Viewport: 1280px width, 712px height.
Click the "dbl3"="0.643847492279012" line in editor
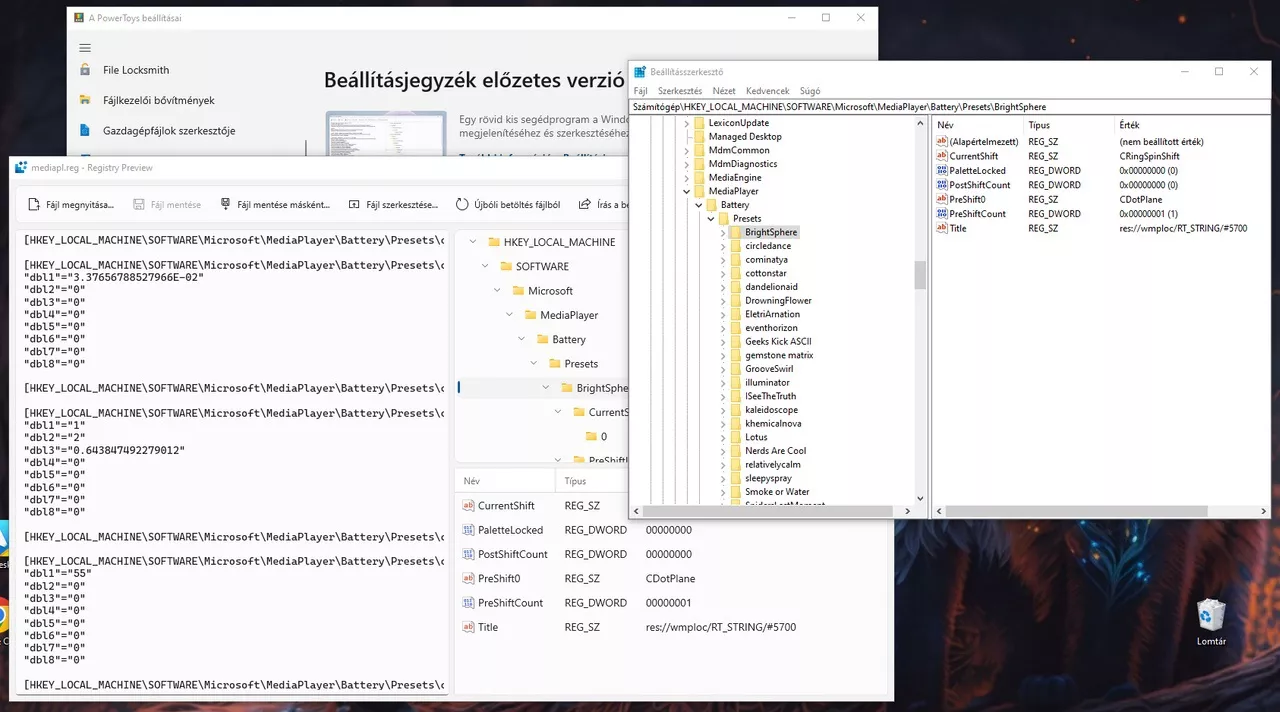click(x=105, y=450)
